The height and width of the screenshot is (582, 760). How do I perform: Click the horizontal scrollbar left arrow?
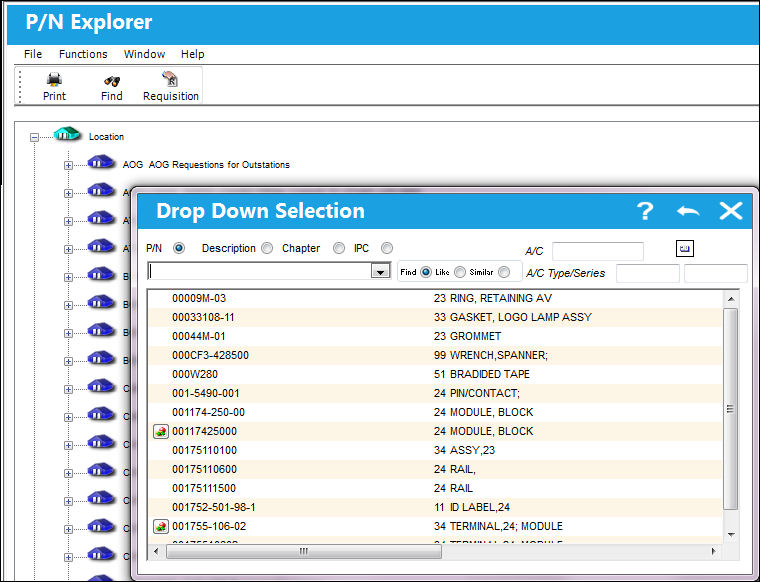point(156,551)
